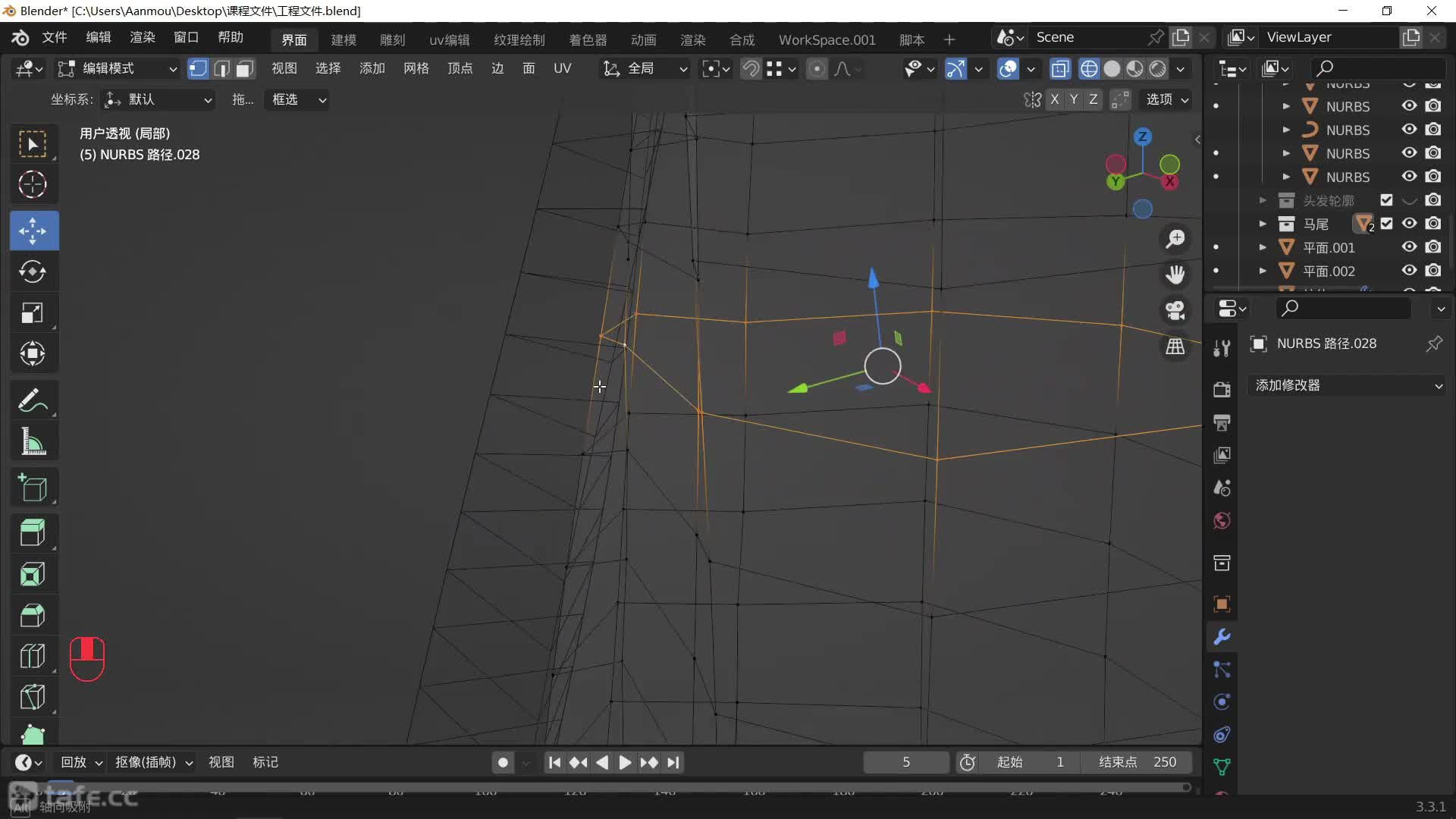The image size is (1456, 819).
Task: Expand the 平面.001 object
Action: pos(1263,247)
